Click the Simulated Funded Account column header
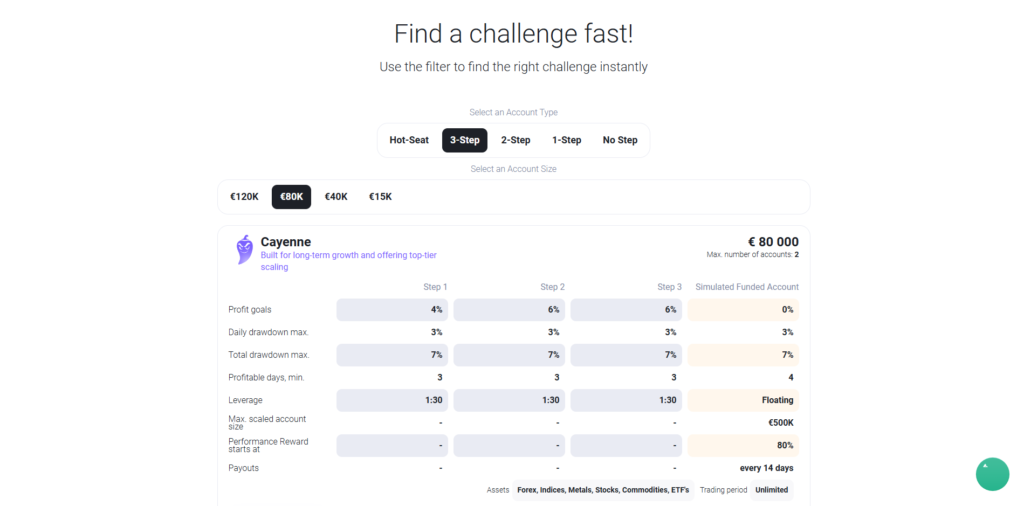Viewport: 1024px width, 506px height. pos(746,287)
